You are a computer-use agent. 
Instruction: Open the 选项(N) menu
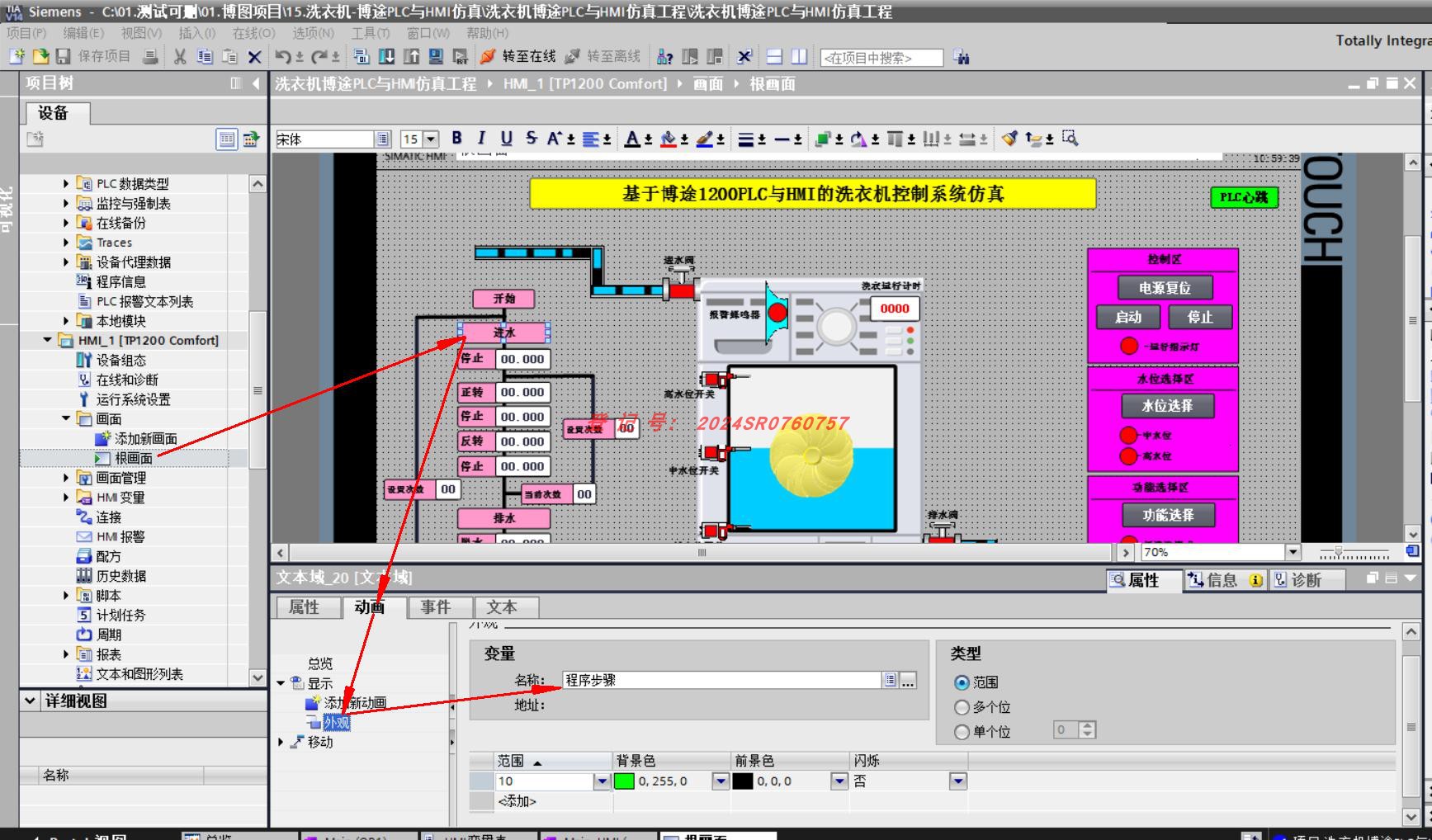pos(314,33)
